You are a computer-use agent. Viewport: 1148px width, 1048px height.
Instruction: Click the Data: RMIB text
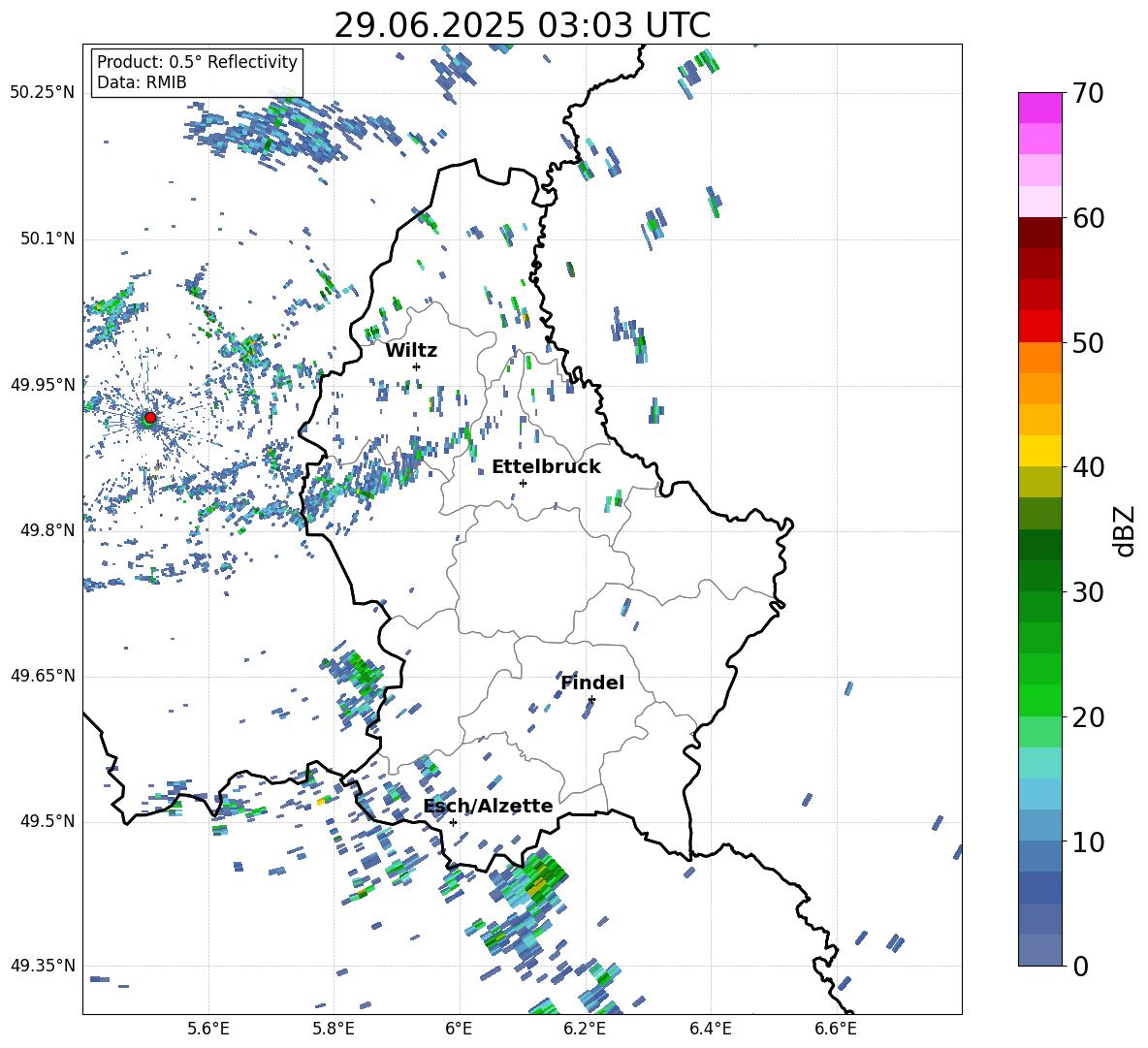tap(142, 82)
